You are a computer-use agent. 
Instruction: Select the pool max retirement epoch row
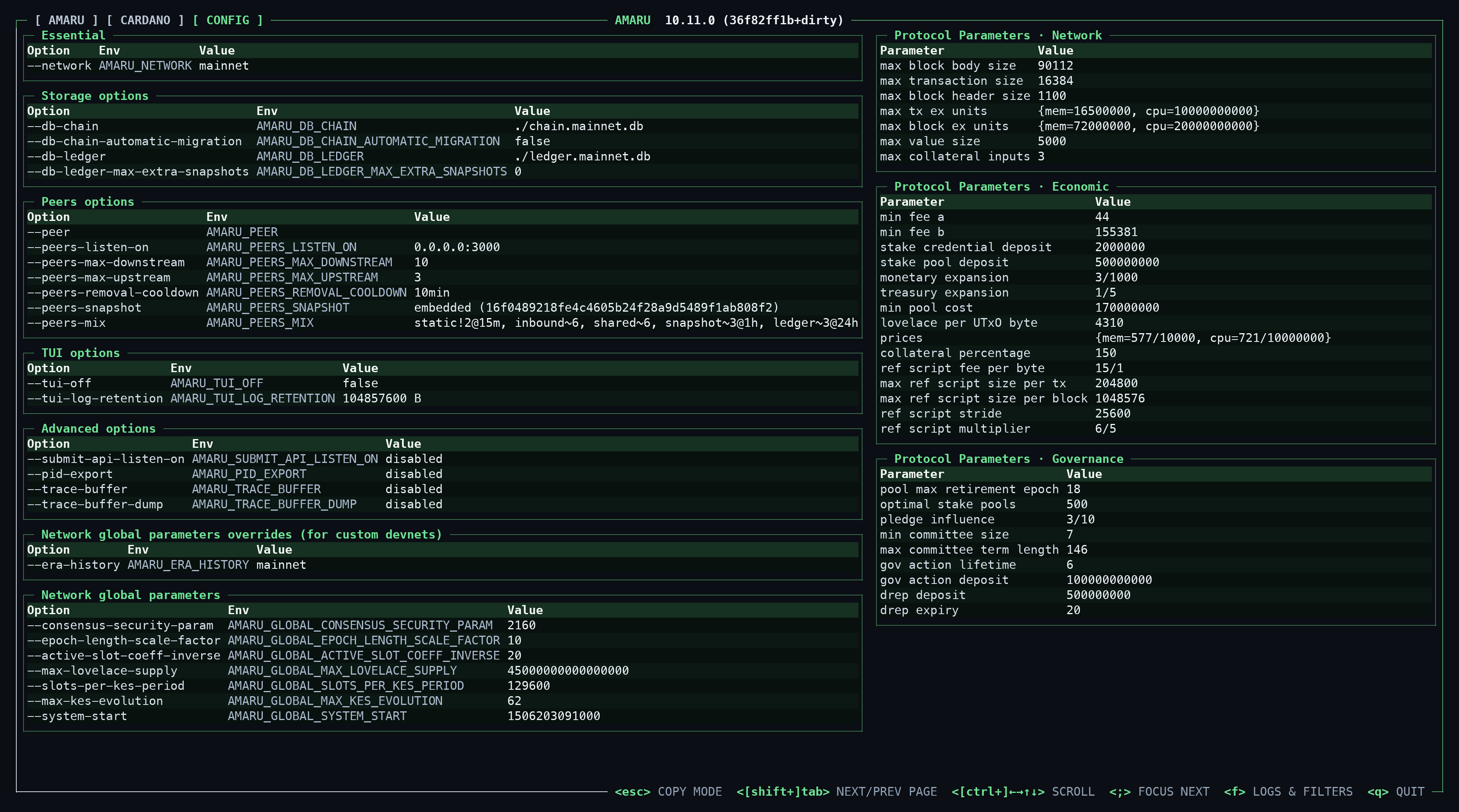point(1156,489)
